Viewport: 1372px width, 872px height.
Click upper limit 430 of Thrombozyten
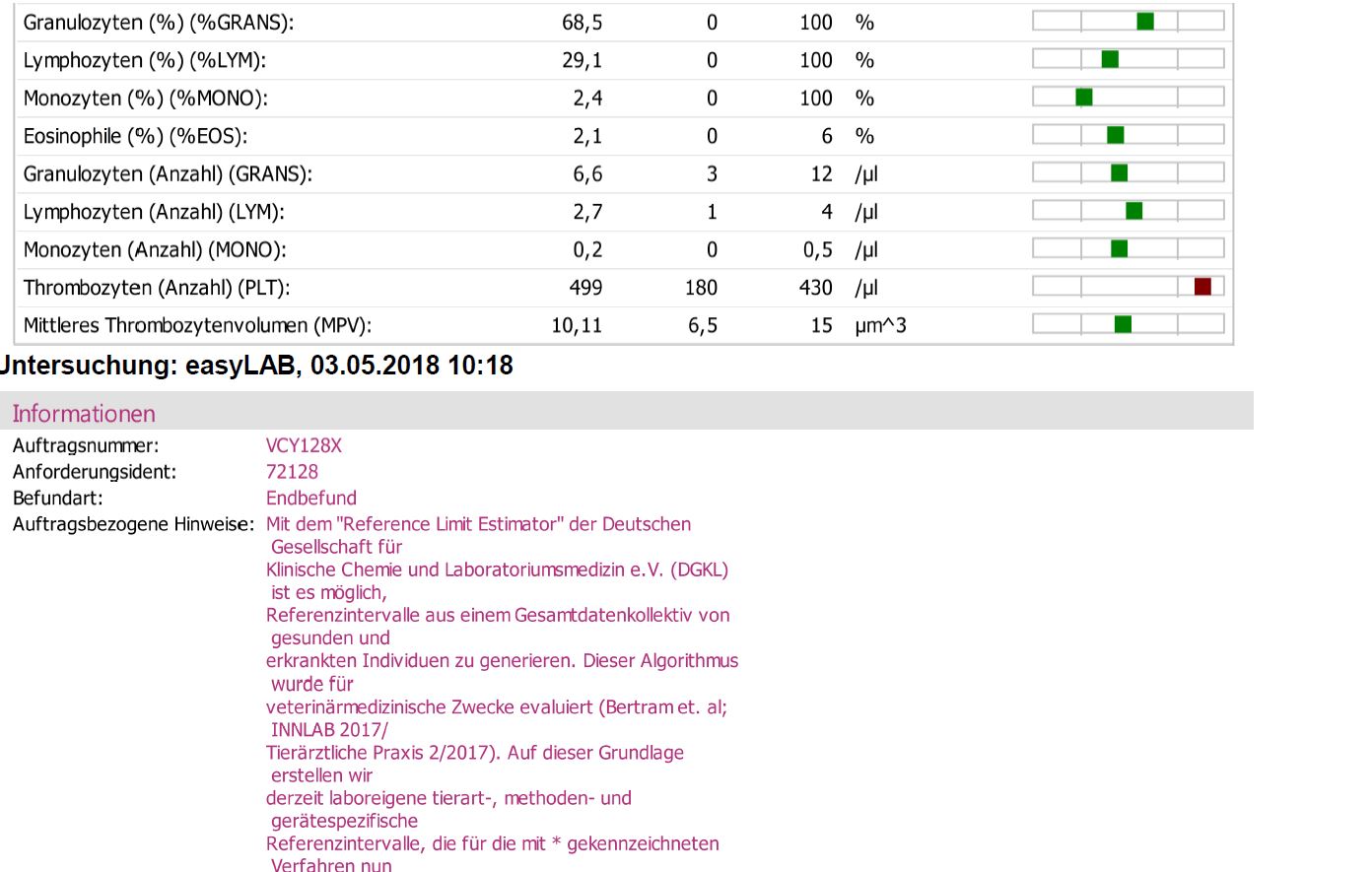pos(816,288)
